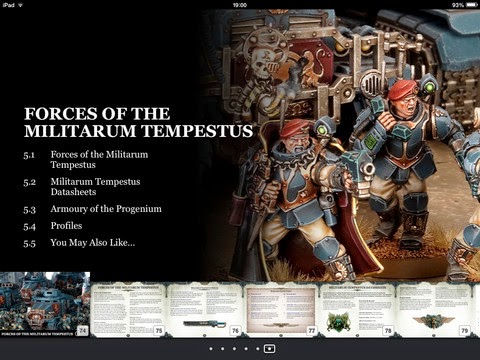Select the third chapter dot indicator

point(234,349)
